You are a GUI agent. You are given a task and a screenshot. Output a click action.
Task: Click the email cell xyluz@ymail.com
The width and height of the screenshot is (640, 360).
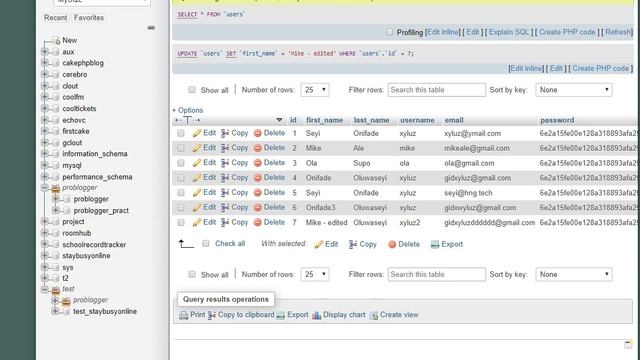pyautogui.click(x=472, y=133)
